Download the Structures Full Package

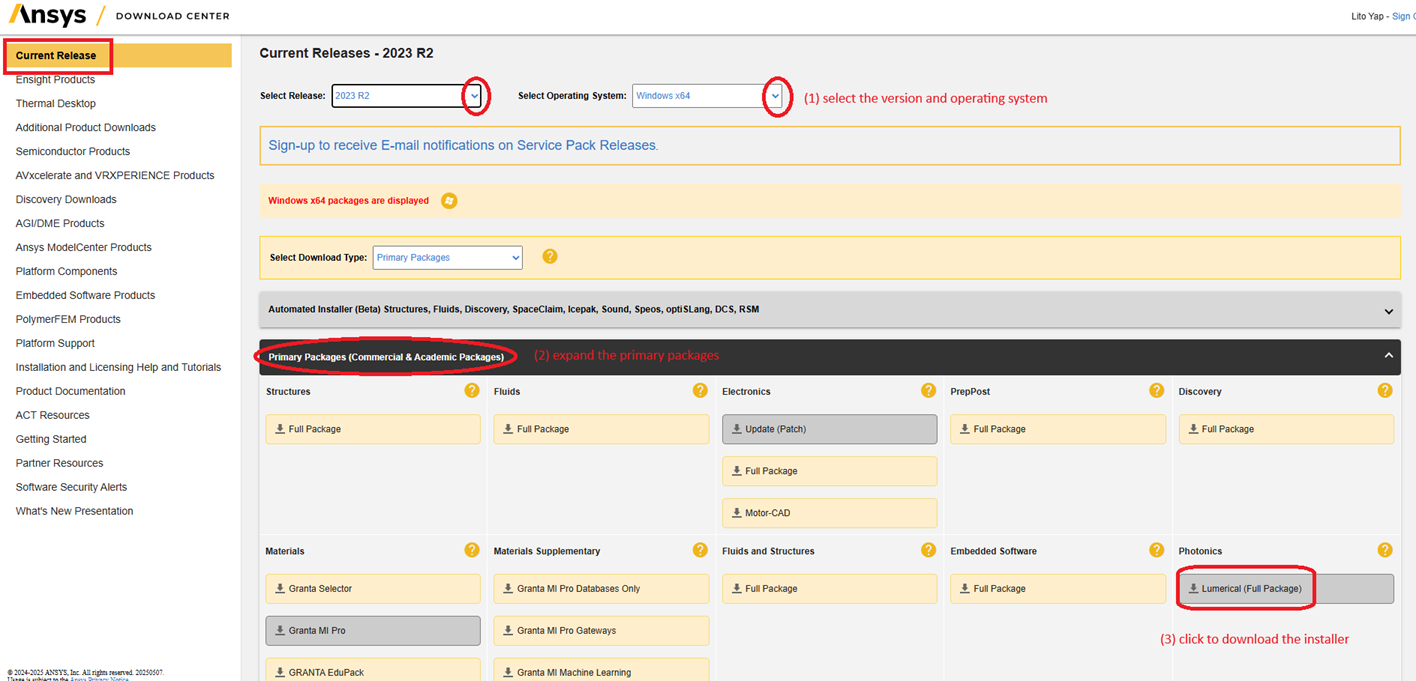point(373,429)
